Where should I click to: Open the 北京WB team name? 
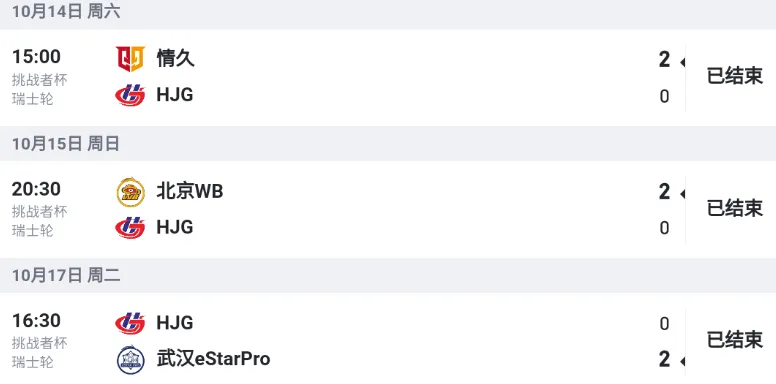(x=190, y=191)
